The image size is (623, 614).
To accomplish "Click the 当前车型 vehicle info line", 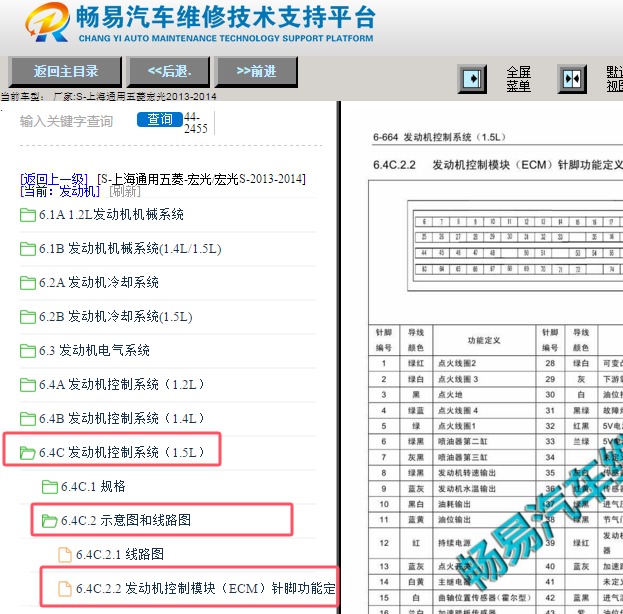I will [108, 97].
